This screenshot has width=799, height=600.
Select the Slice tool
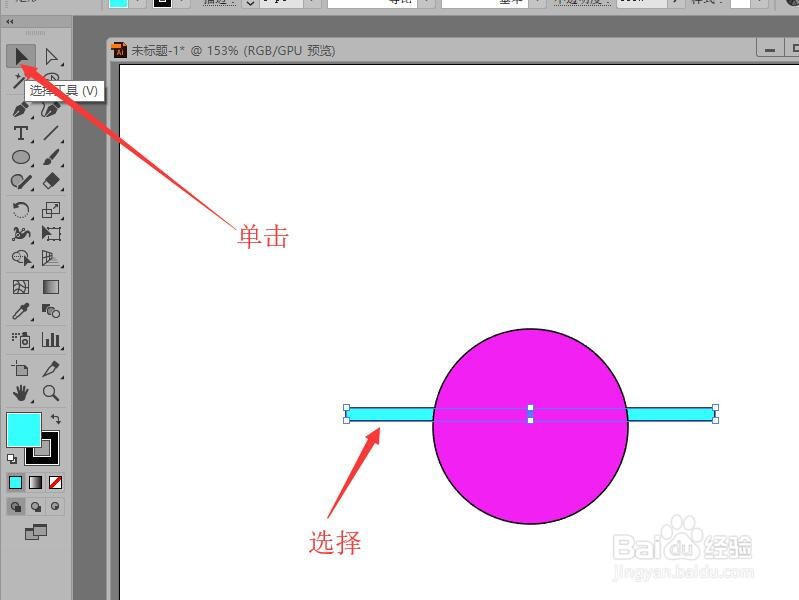pos(51,368)
